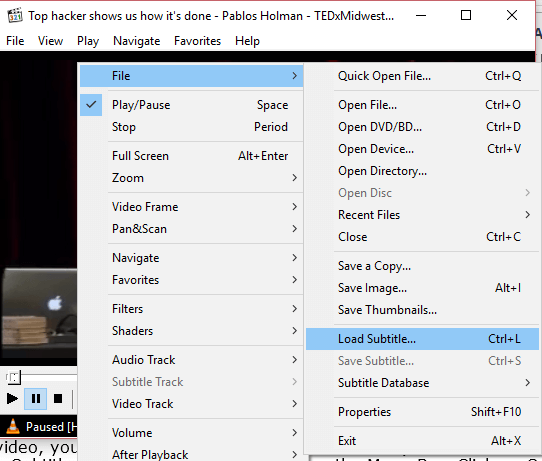This screenshot has width=542, height=461.
Task: Open Properties from the File submenu
Action: (x=422, y=412)
